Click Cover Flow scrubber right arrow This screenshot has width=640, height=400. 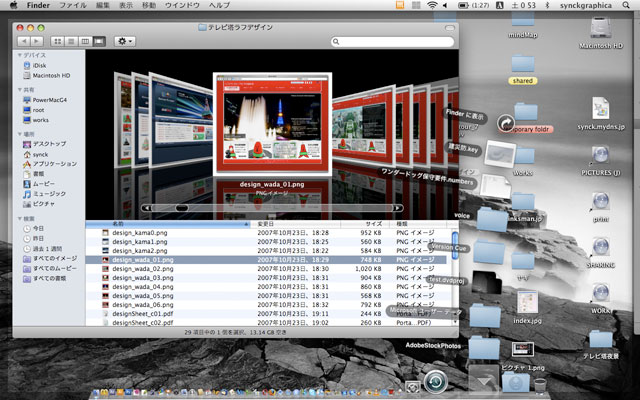397,208
